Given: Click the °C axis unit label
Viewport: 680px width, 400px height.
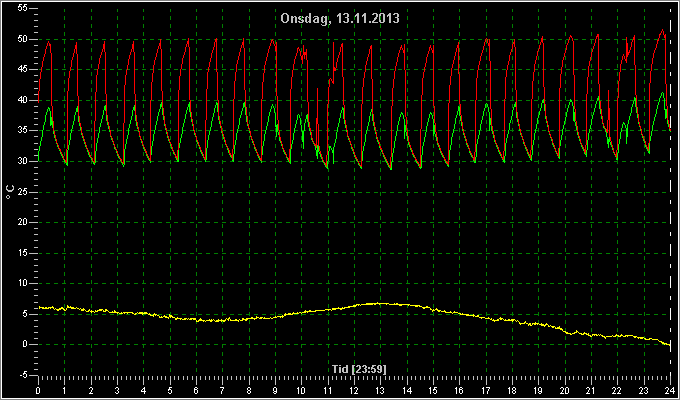Looking at the screenshot, I should 10,192.
